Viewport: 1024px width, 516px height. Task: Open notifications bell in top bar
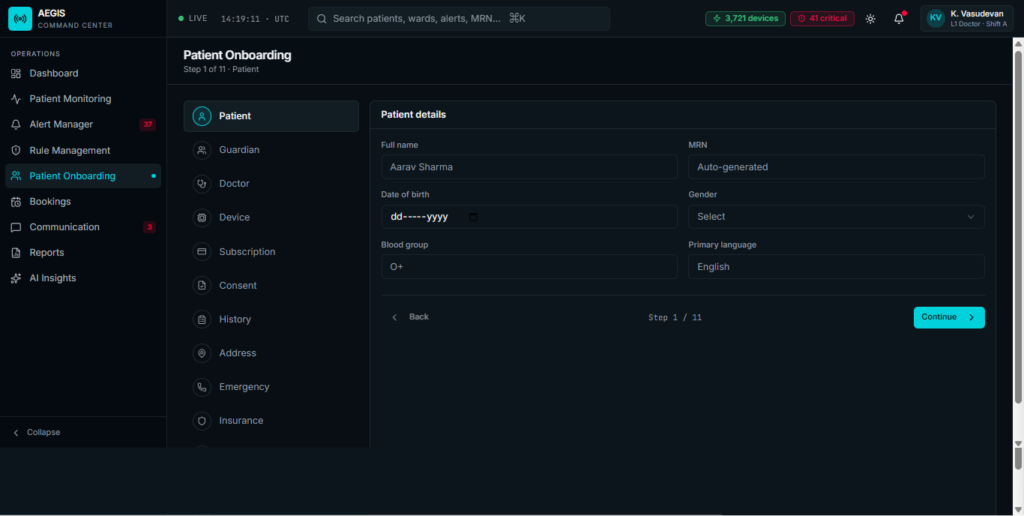[x=899, y=18]
